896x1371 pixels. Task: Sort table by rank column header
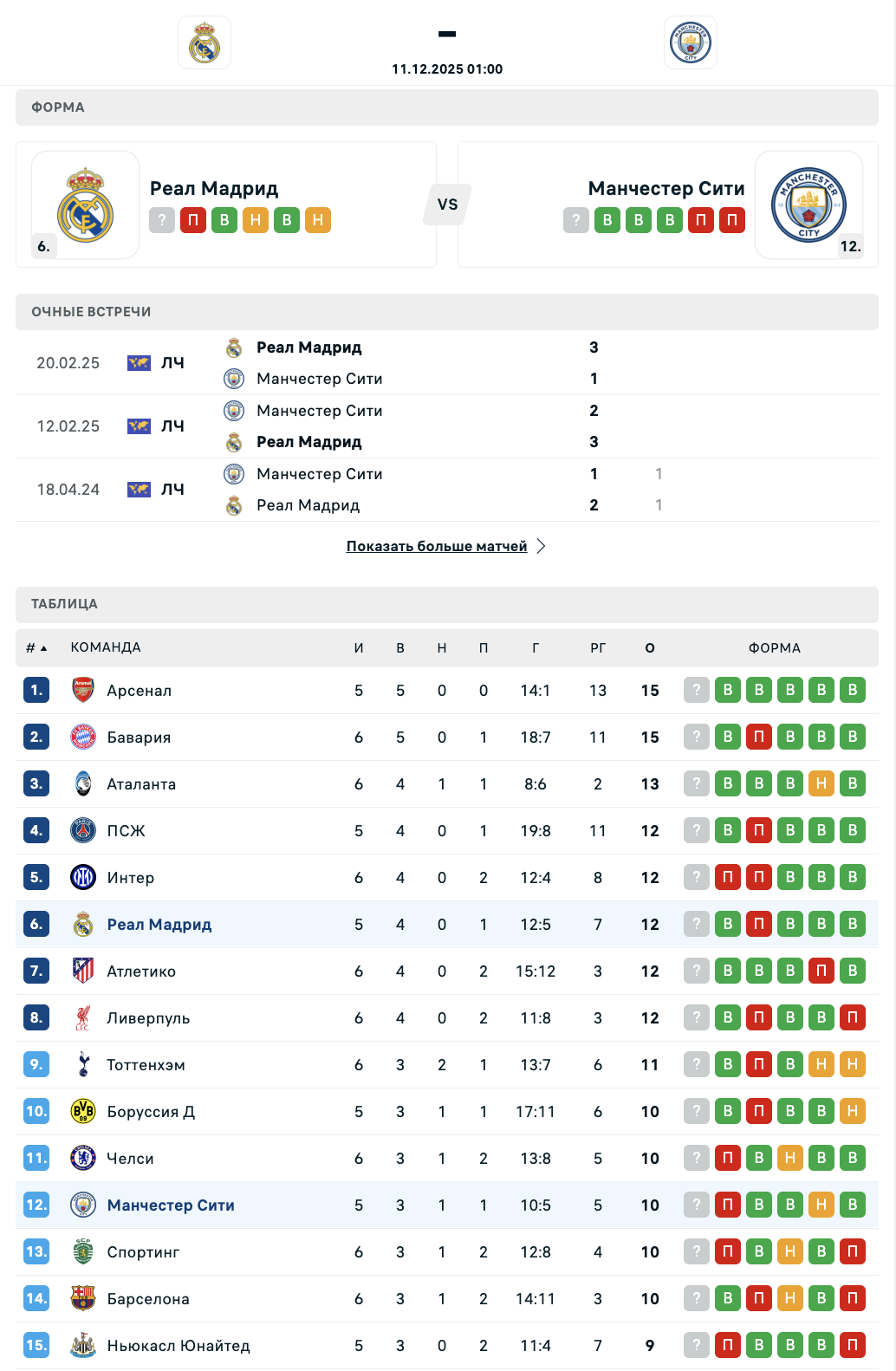[36, 648]
